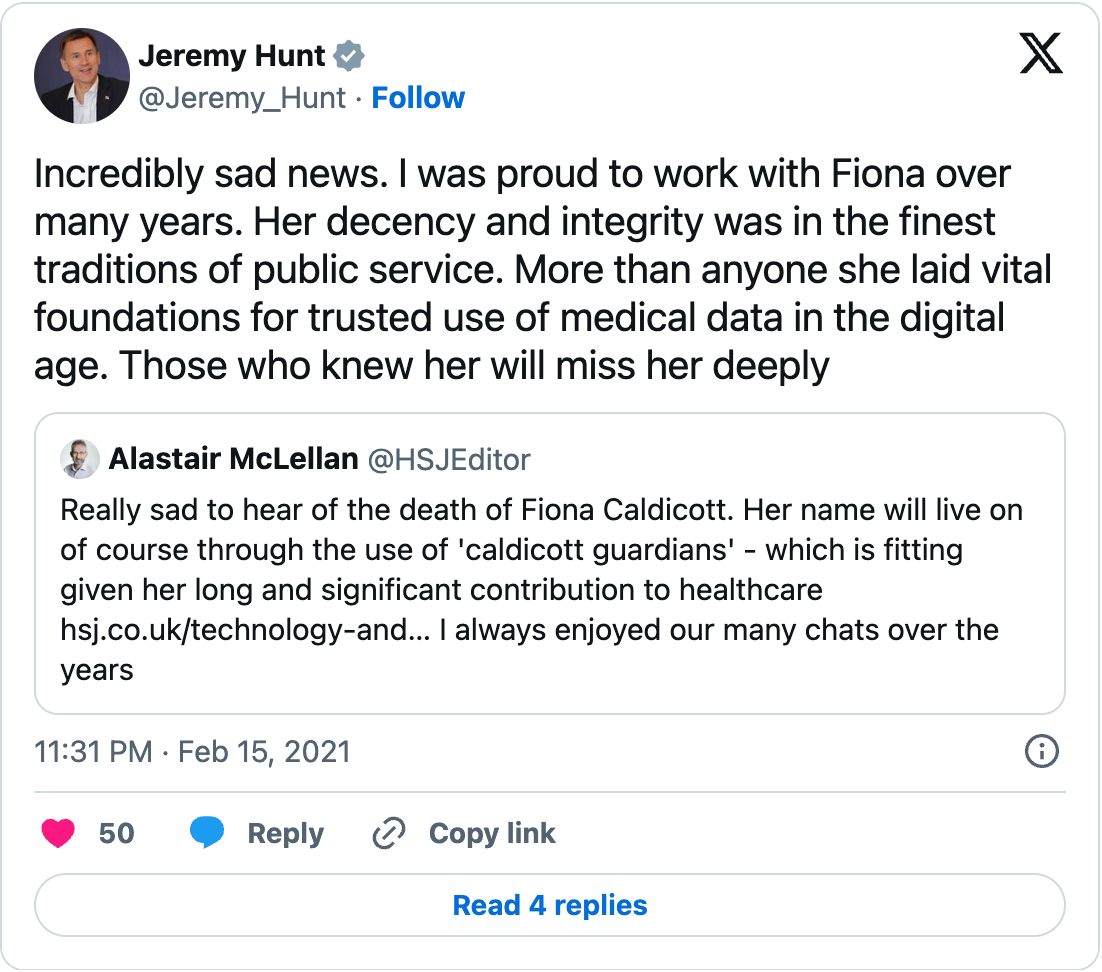Click the Jeremy Hunt display name
This screenshot has width=1102, height=972.
coord(232,57)
